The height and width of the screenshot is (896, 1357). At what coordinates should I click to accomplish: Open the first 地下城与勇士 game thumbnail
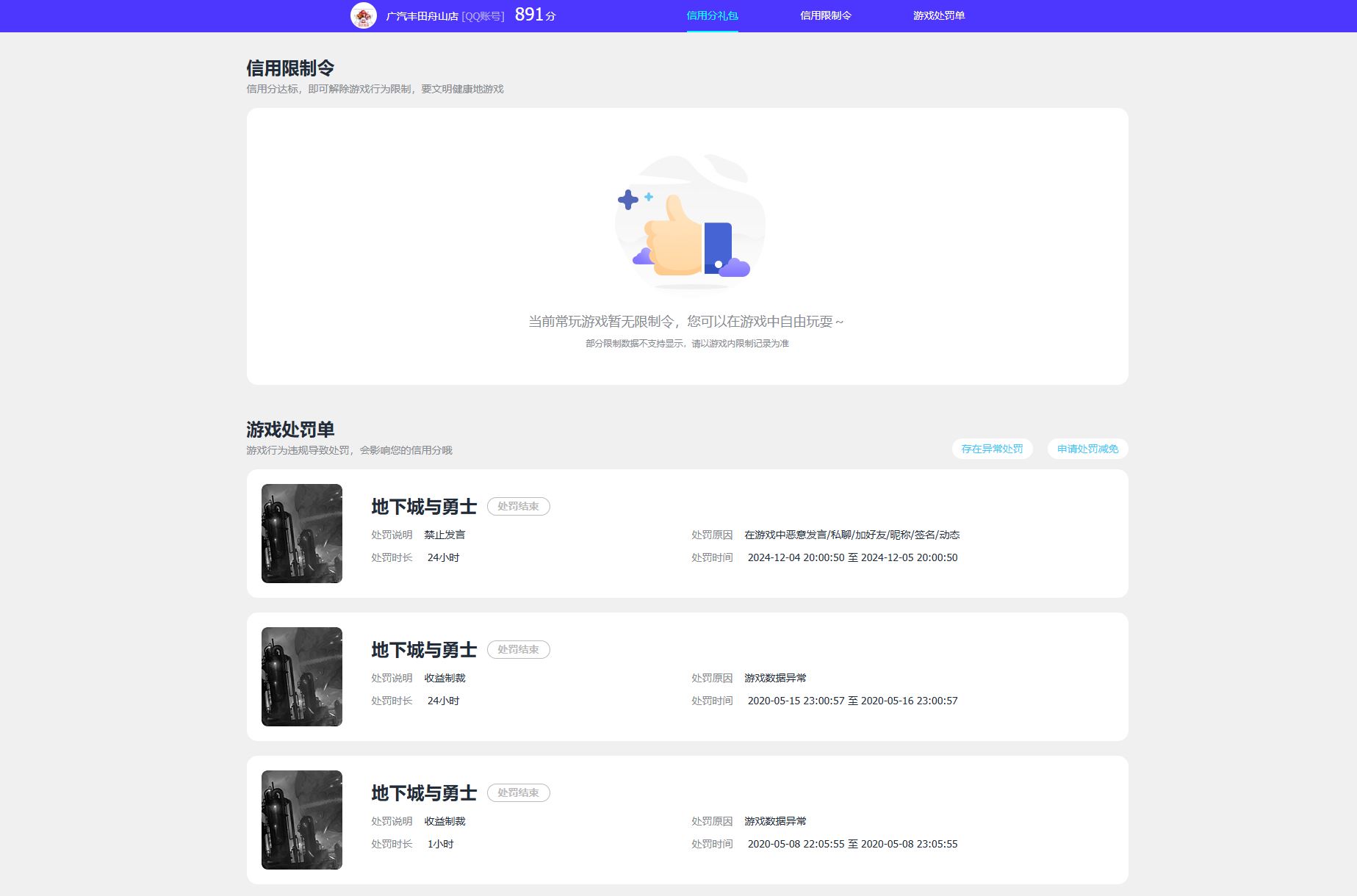302,534
